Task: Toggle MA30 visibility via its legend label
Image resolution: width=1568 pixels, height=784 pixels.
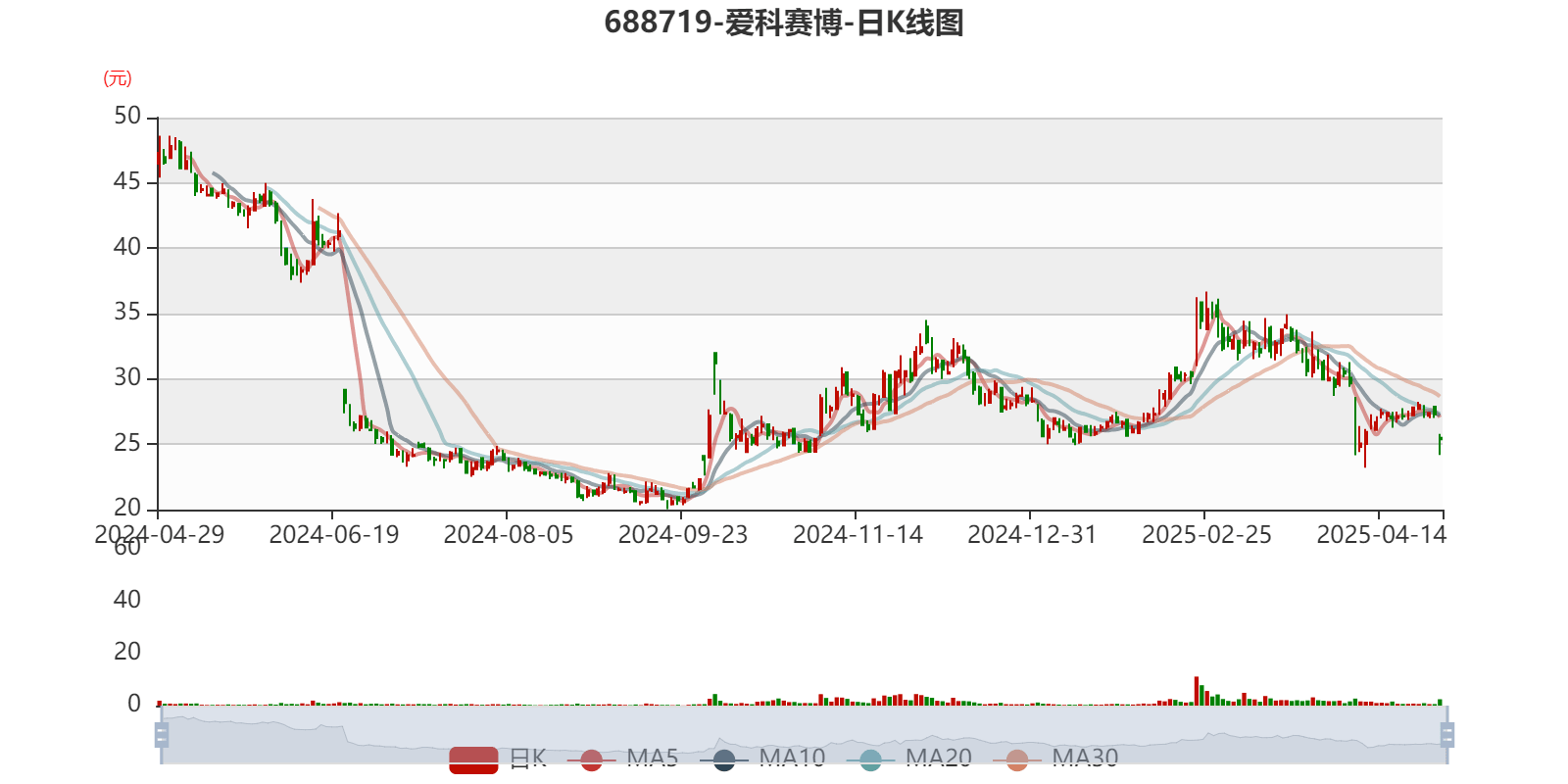Action: pyautogui.click(x=1085, y=758)
